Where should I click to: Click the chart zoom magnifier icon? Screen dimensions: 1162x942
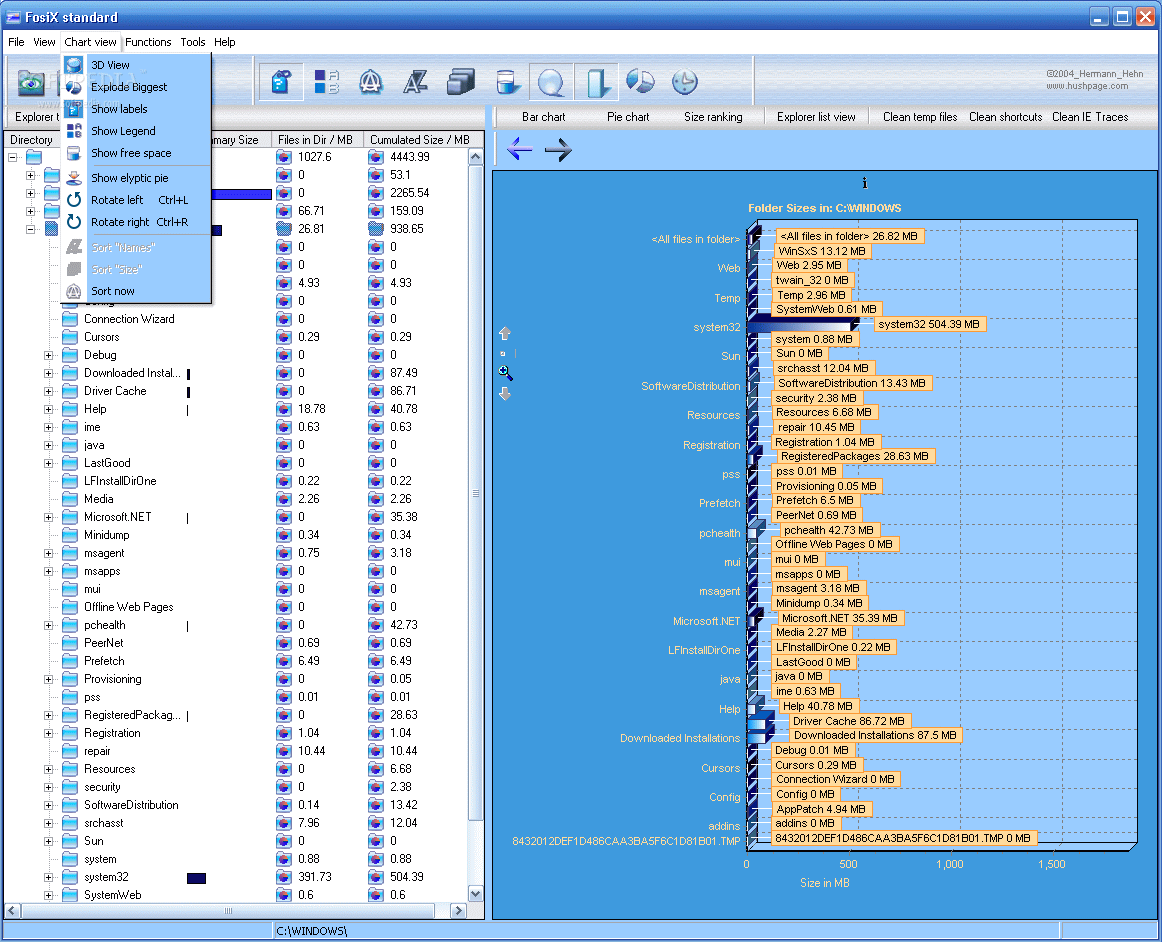[505, 372]
